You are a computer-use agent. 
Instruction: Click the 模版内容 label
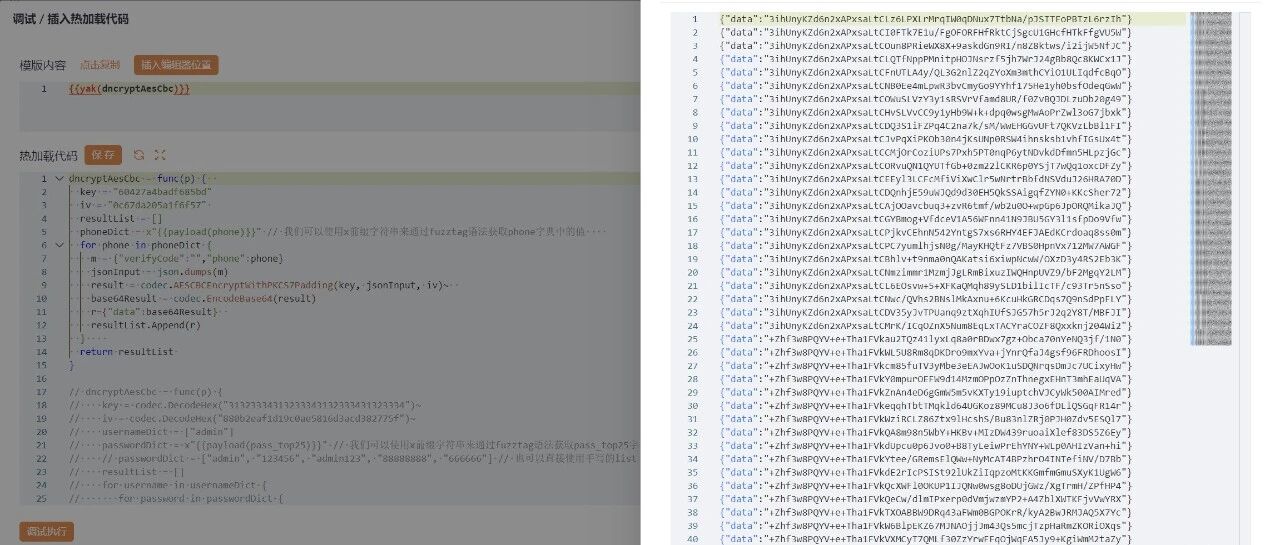(43, 65)
